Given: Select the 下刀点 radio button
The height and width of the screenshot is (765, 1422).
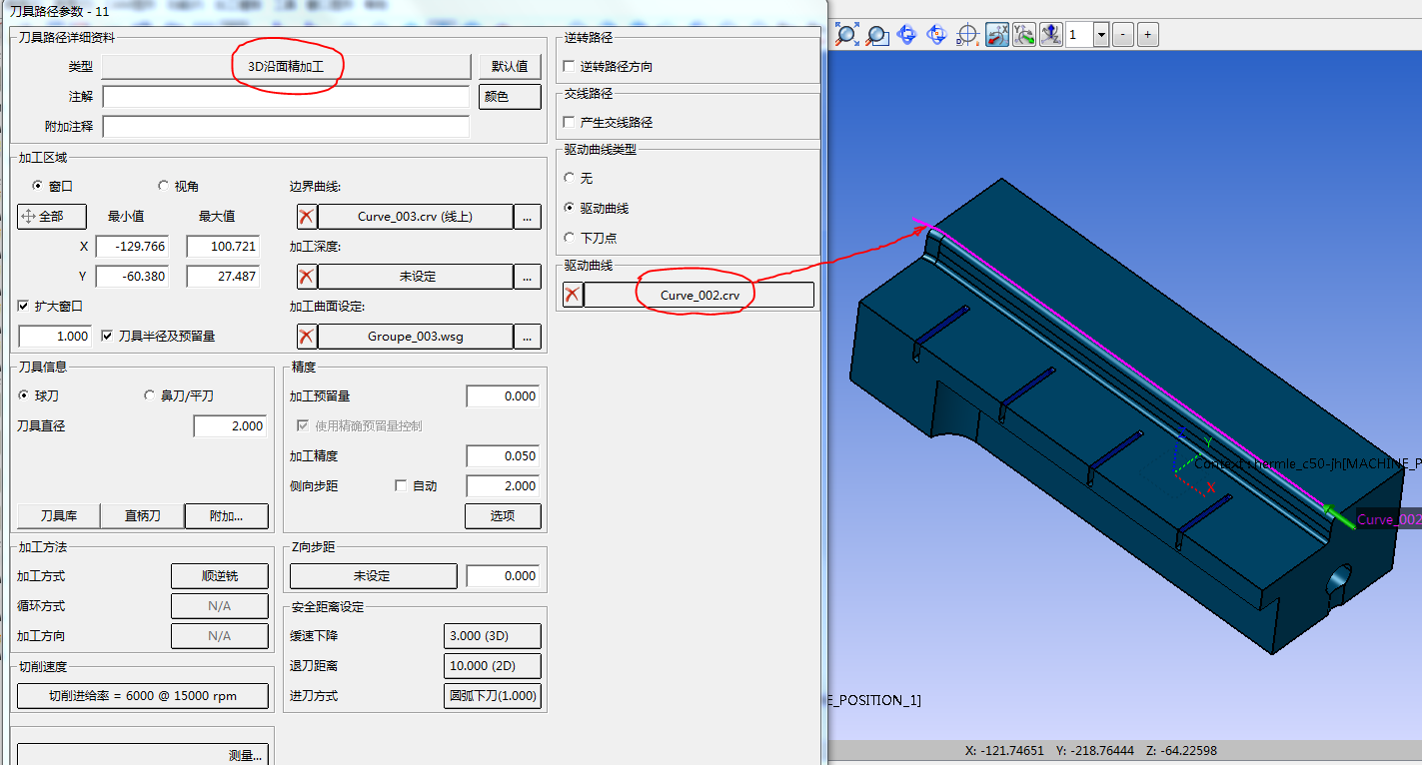Looking at the screenshot, I should click(x=569, y=238).
